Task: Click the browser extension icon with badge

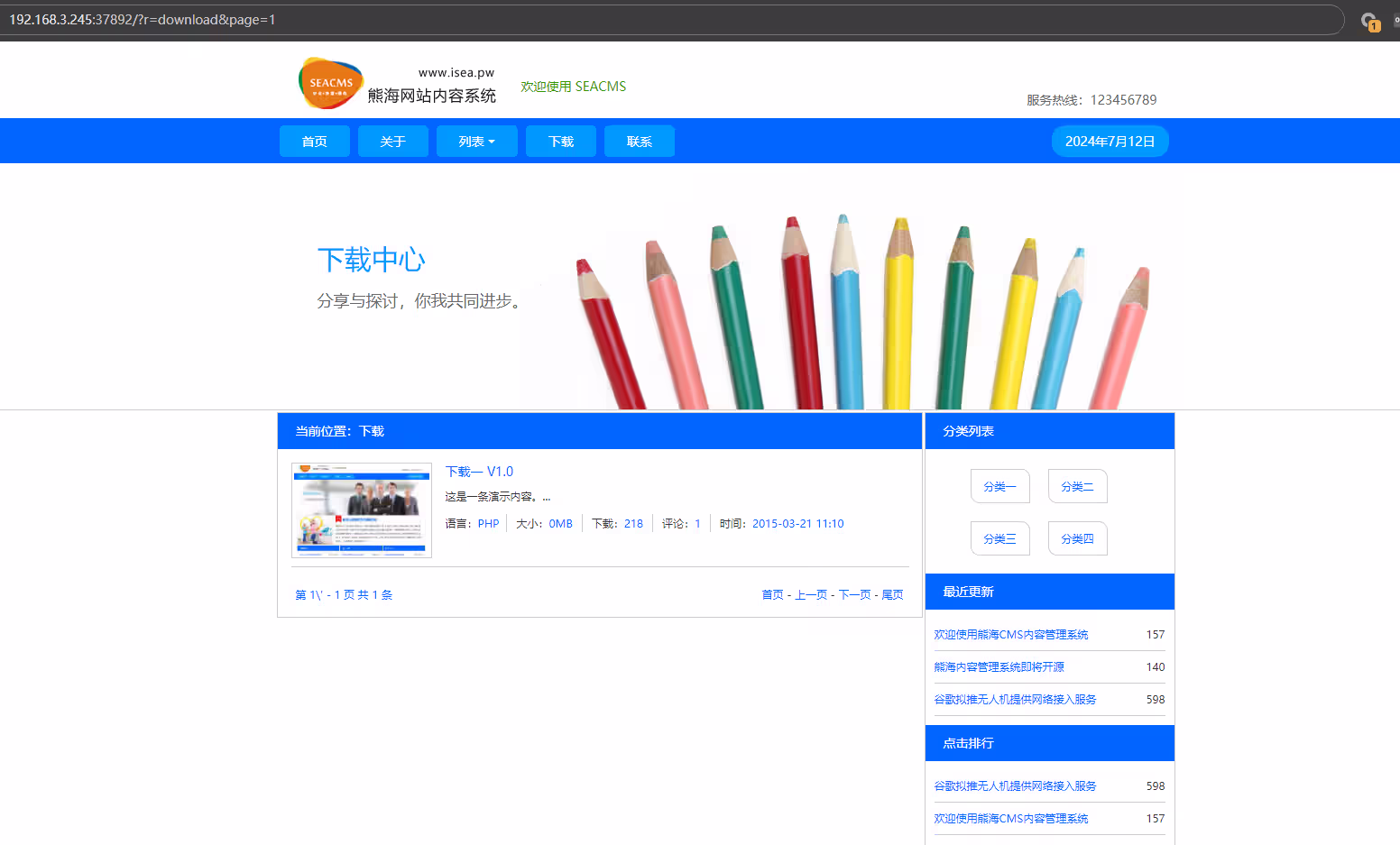Action: (1369, 21)
